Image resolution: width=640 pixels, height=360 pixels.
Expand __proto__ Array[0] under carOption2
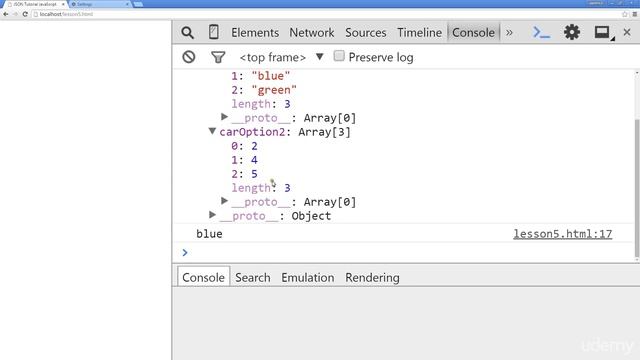(x=224, y=201)
